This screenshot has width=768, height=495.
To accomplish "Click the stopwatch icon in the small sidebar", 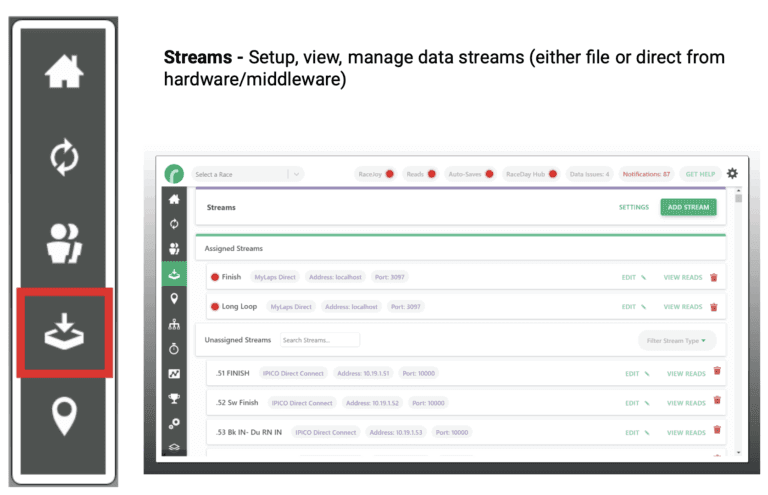I will [175, 349].
